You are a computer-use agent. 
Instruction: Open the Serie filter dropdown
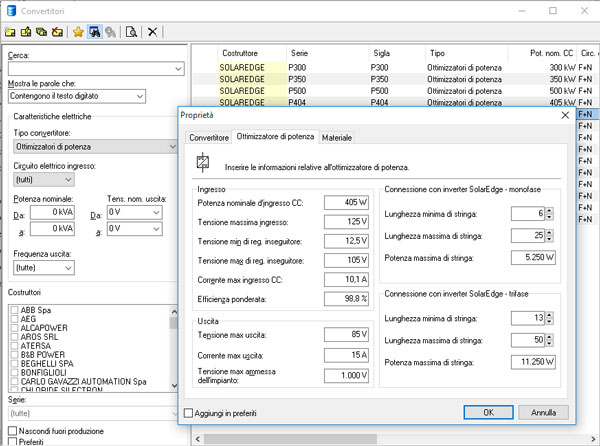coord(174,413)
